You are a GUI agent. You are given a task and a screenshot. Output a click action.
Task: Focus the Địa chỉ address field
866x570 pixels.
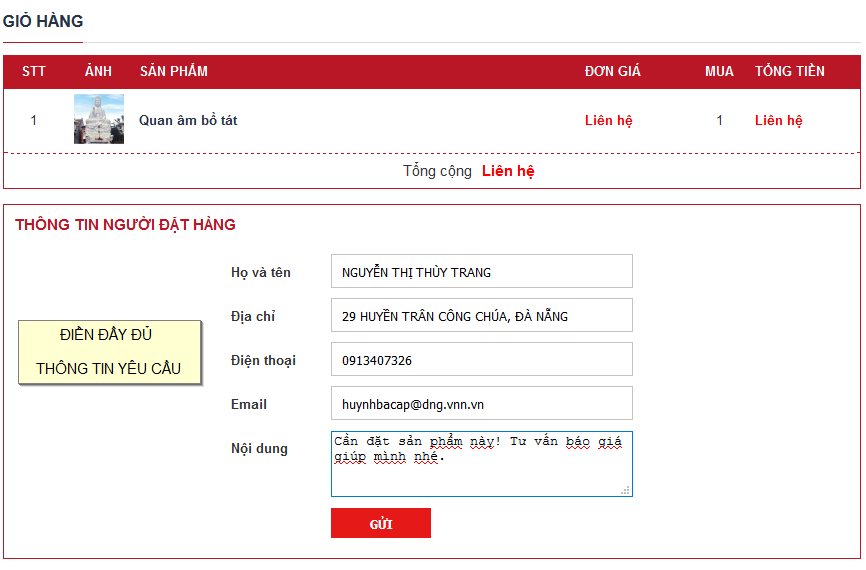pos(481,315)
